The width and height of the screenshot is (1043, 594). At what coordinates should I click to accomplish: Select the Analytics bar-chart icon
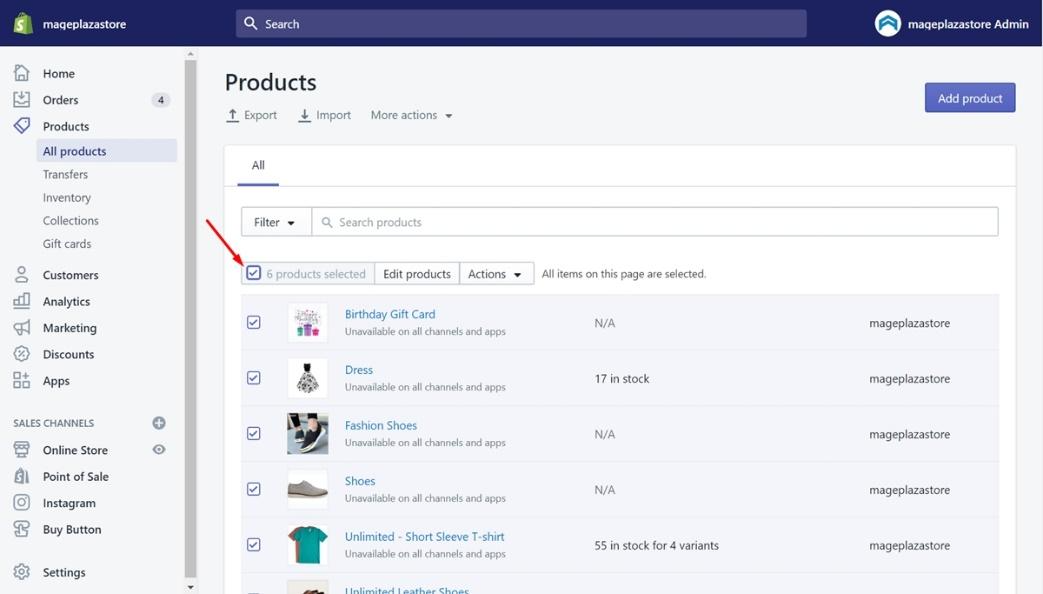point(22,301)
